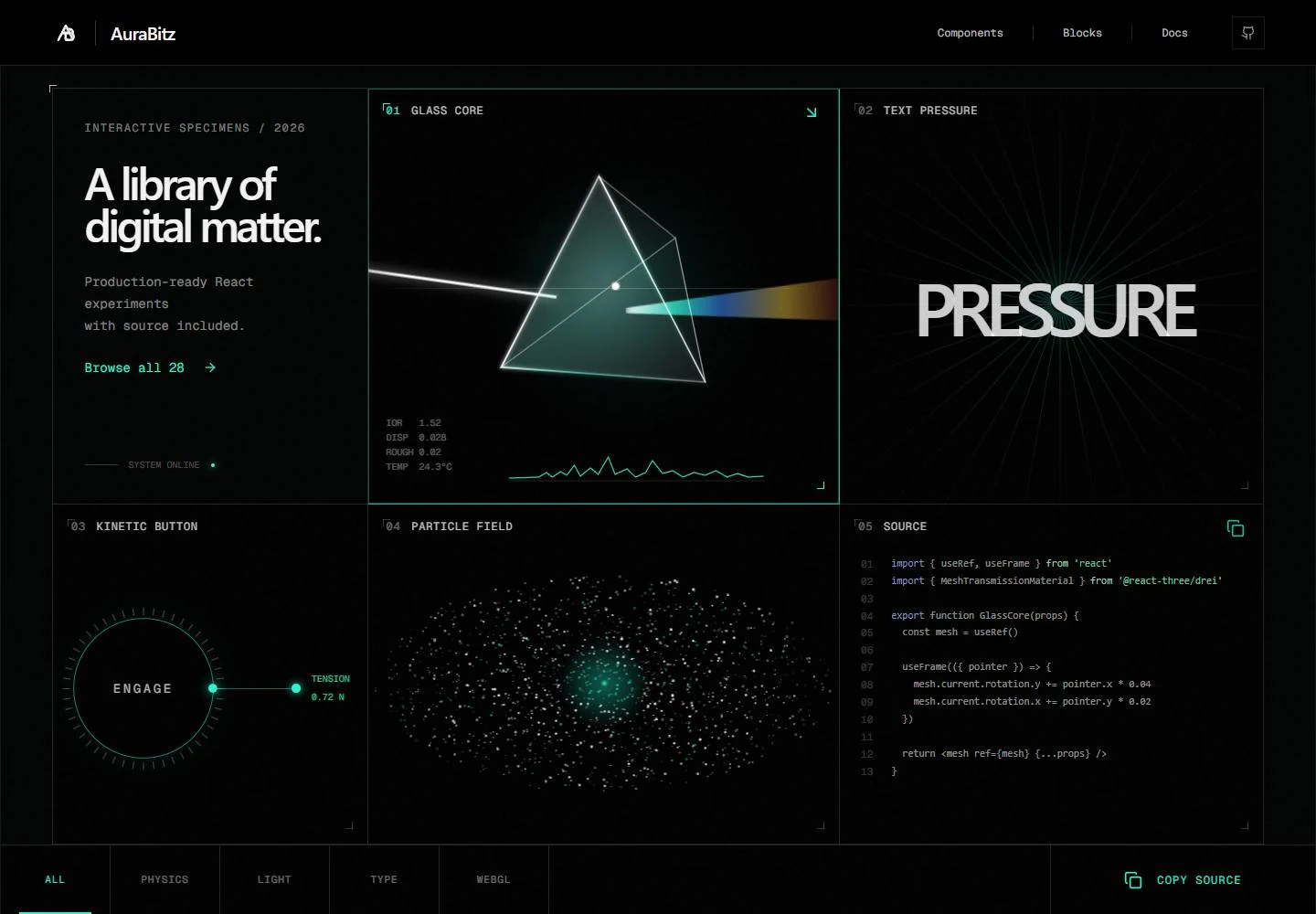Click the 'ROUGH 0.02' readout

(413, 452)
